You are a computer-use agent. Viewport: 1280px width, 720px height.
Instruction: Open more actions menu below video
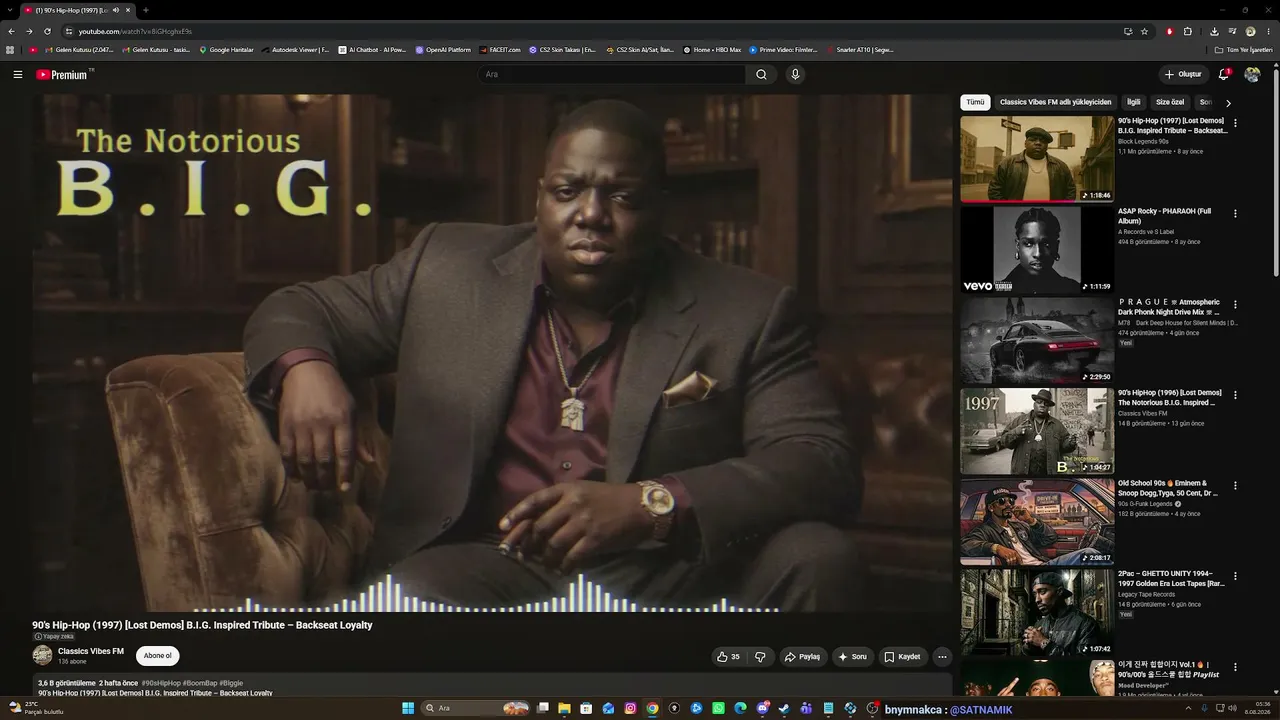coord(942,657)
